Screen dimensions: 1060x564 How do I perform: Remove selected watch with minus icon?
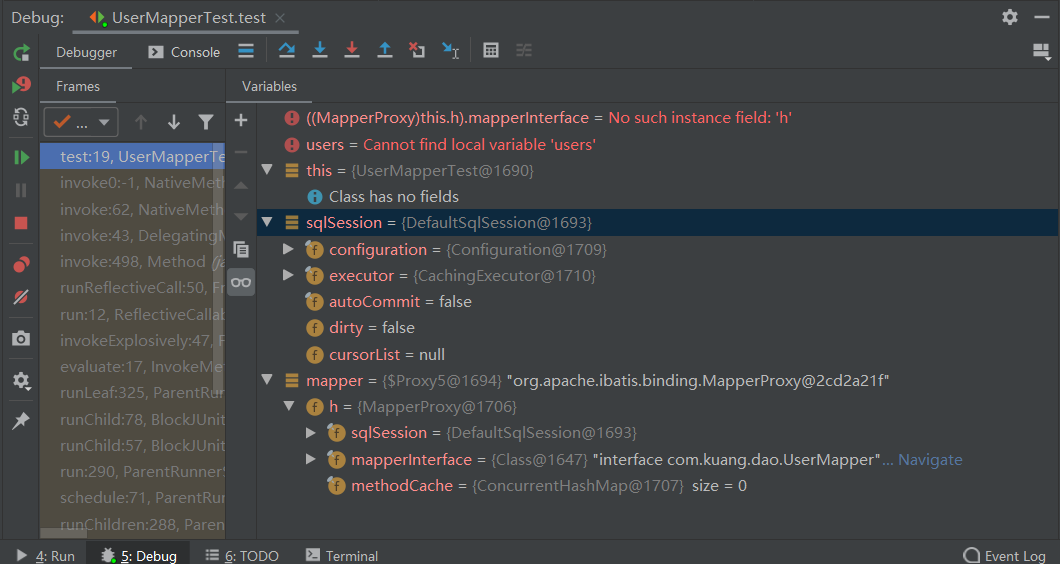point(241,152)
